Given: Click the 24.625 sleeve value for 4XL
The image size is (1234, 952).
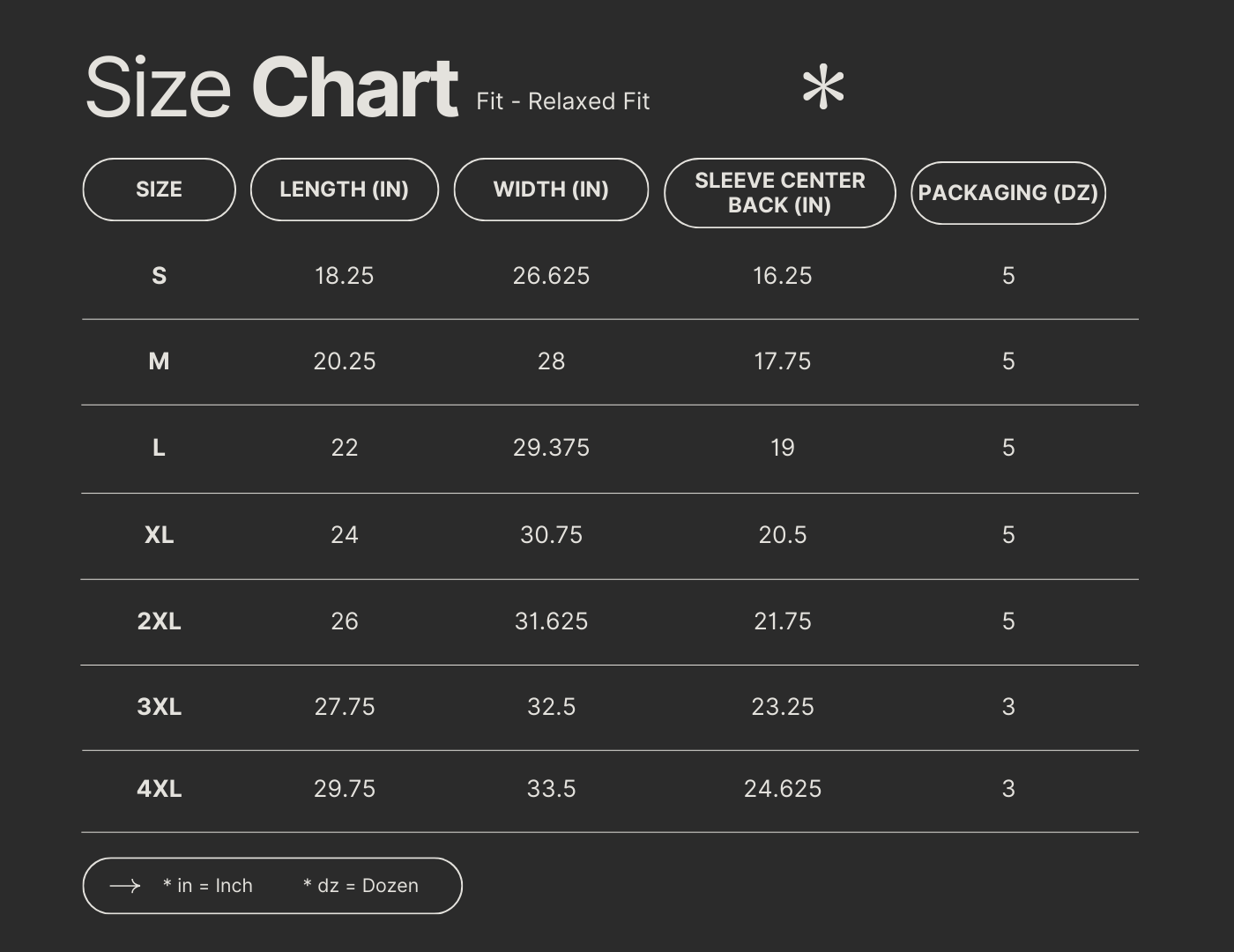Looking at the screenshot, I should pos(782,789).
